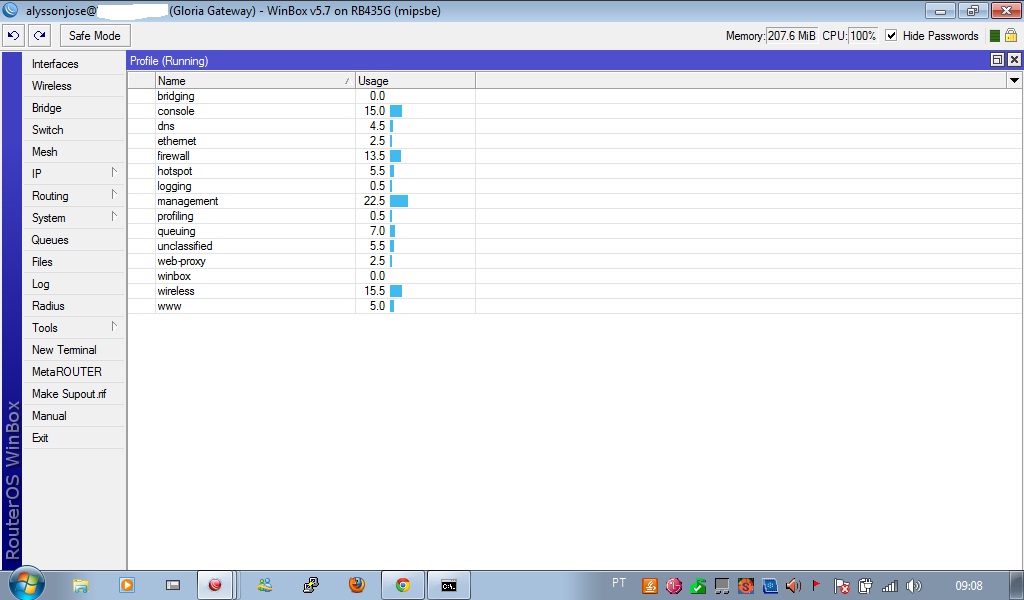Image resolution: width=1024 pixels, height=600 pixels.
Task: Open the command prompt taskbar icon
Action: pos(449,586)
